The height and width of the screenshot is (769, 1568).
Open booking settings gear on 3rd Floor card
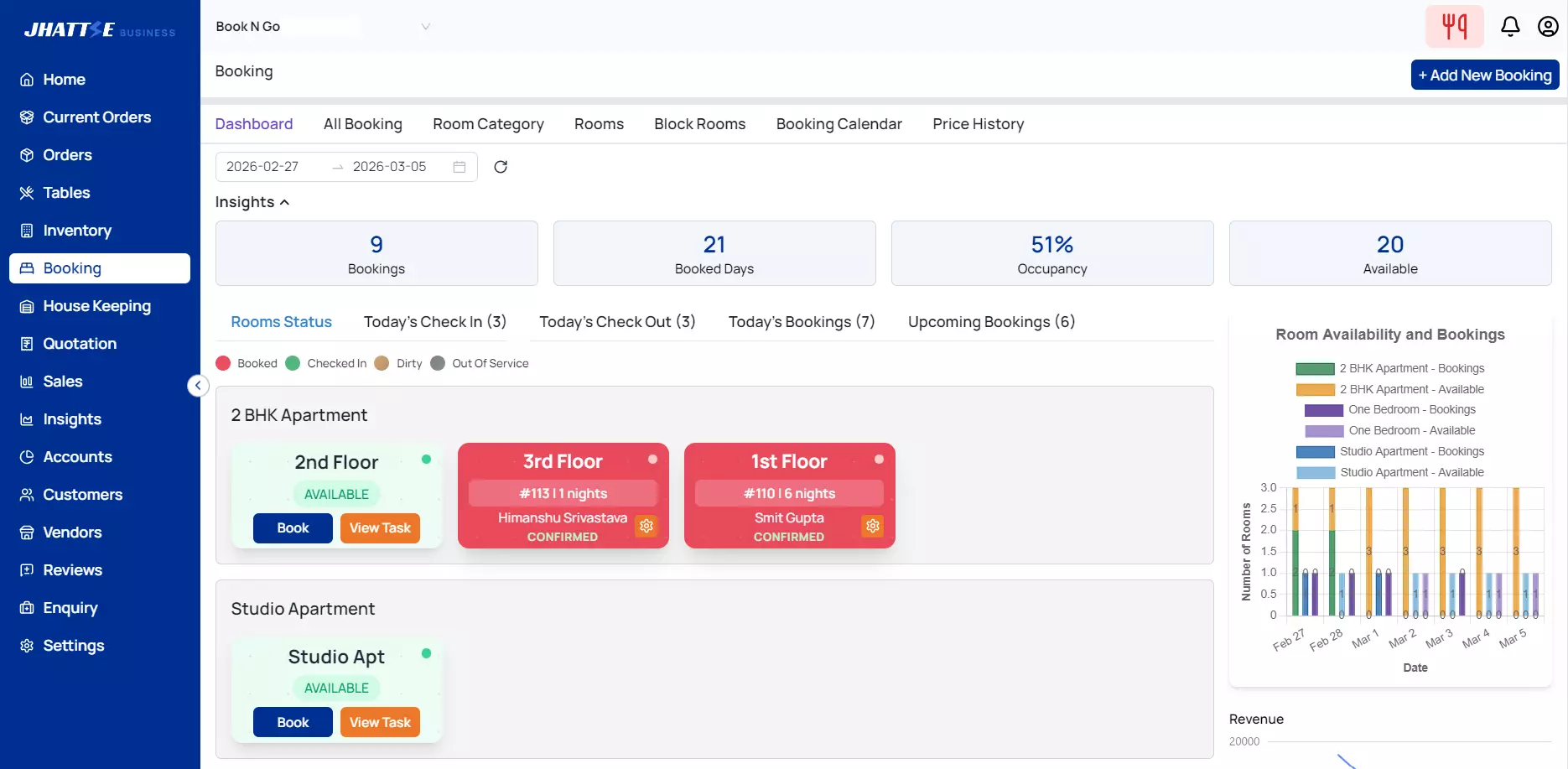point(646,526)
